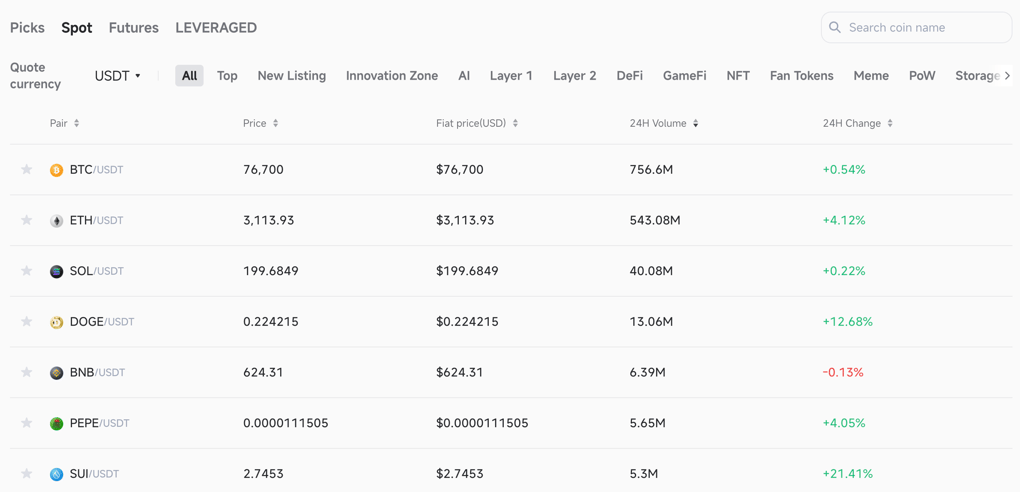Click the BNB coin icon
Image resolution: width=1020 pixels, height=492 pixels.
click(57, 374)
